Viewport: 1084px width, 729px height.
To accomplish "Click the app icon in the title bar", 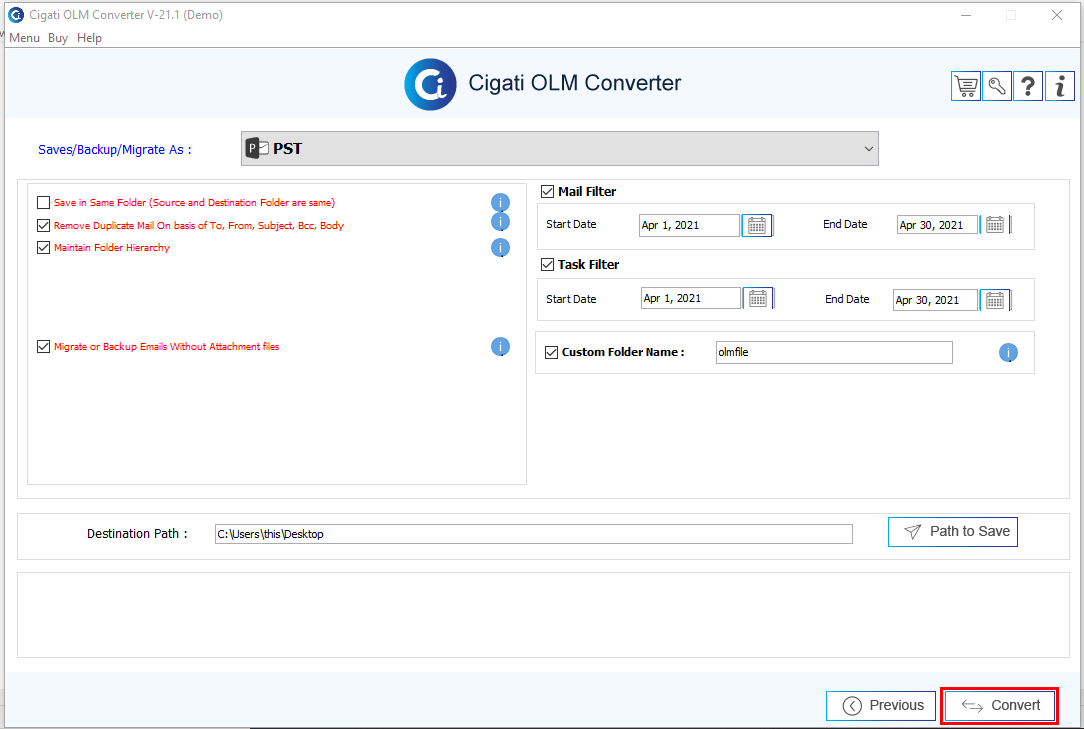I will [x=16, y=15].
